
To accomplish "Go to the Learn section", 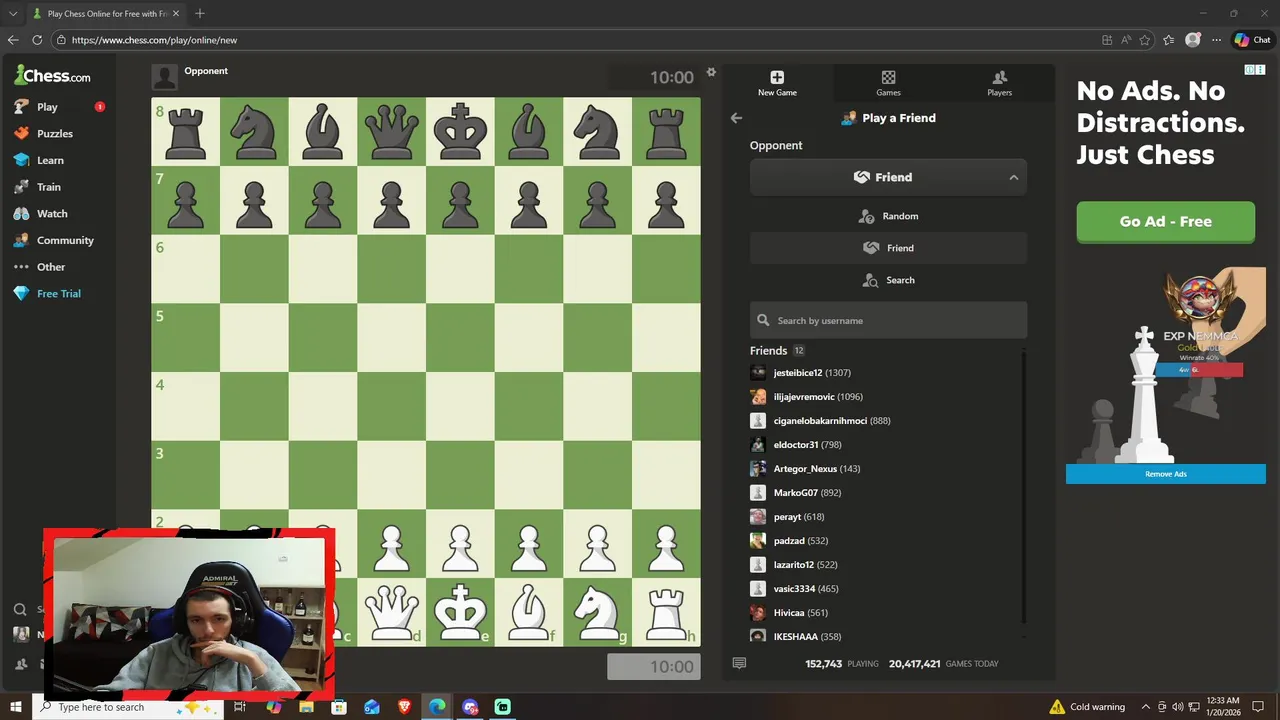I will [47, 160].
